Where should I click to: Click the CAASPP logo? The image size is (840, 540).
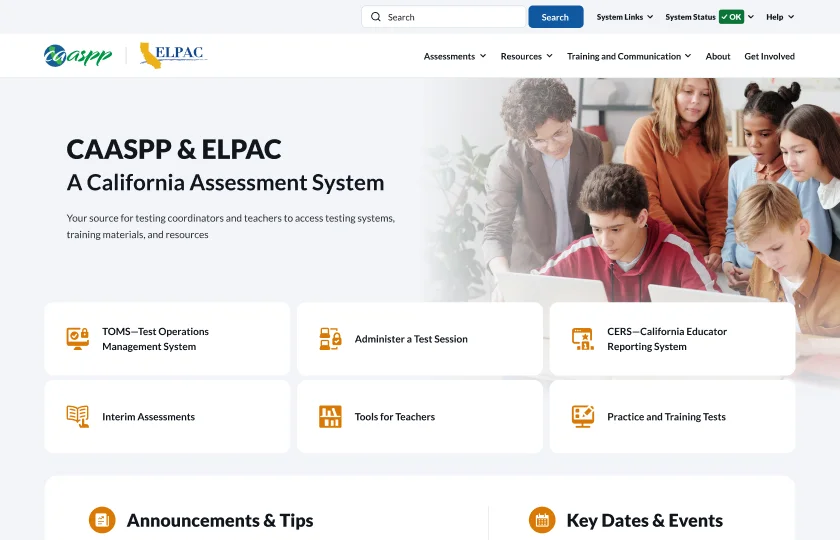pos(78,56)
